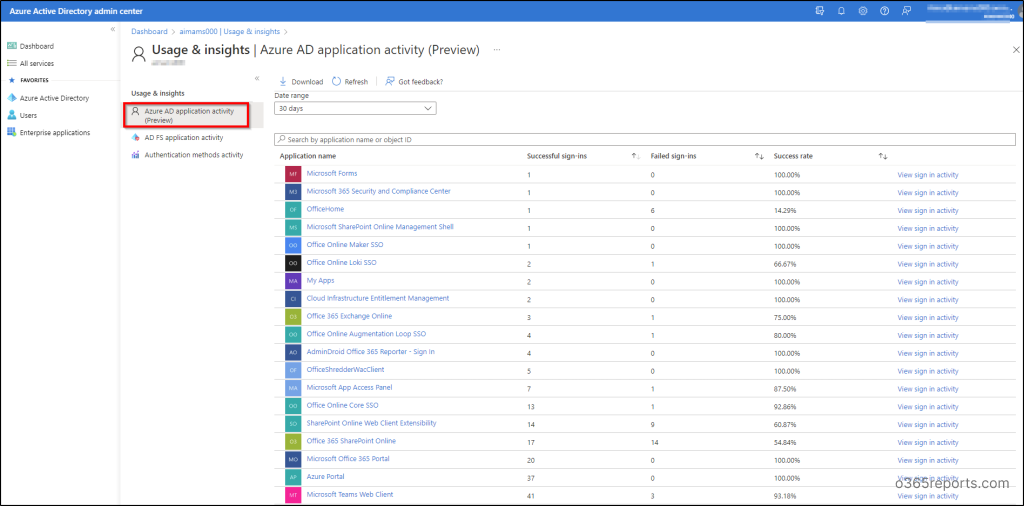
Task: Open Dashboard in the left sidebar
Action: (x=37, y=46)
